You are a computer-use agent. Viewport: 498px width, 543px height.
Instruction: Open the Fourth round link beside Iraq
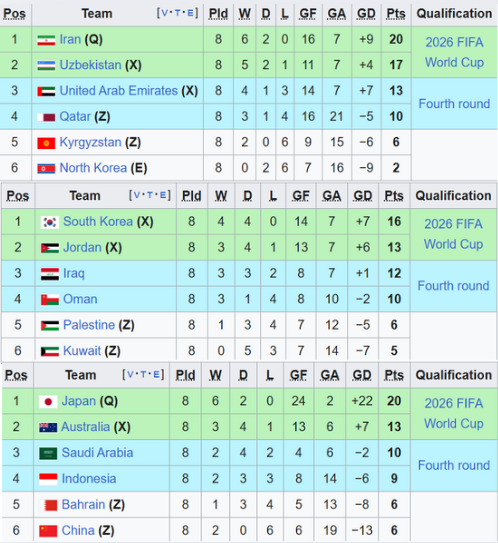click(453, 286)
